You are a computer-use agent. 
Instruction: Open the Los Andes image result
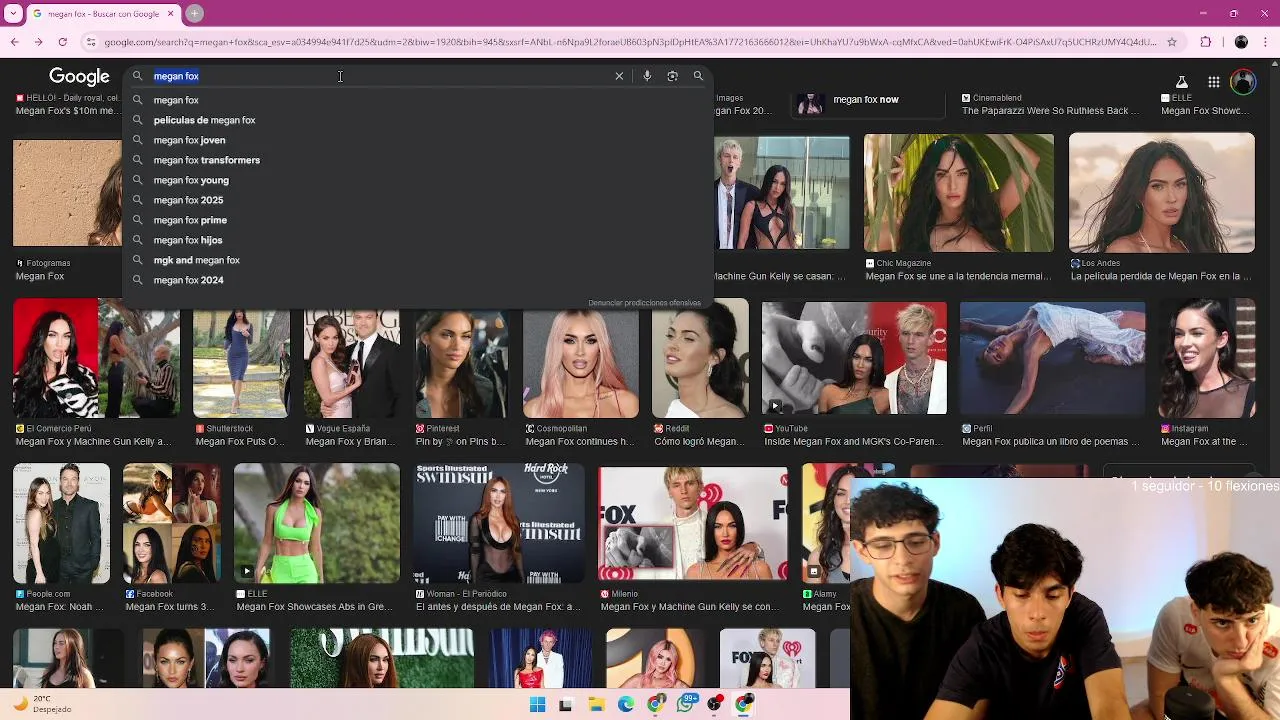(1161, 192)
